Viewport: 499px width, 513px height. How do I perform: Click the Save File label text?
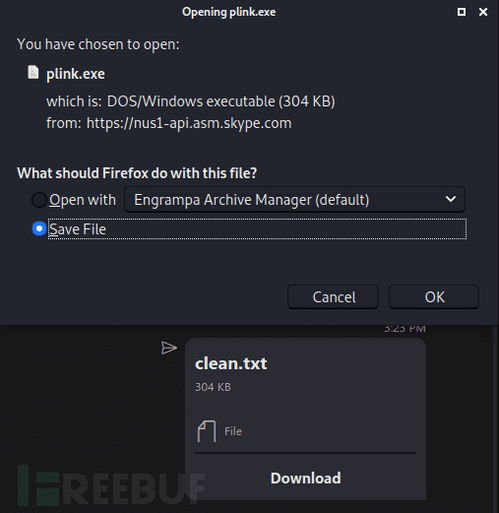78,229
